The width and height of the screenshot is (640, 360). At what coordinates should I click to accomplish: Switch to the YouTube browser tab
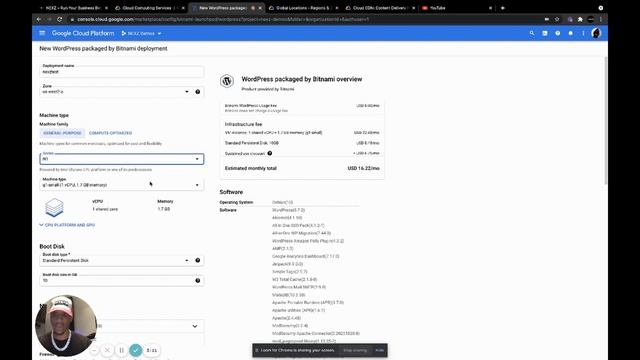456,8
